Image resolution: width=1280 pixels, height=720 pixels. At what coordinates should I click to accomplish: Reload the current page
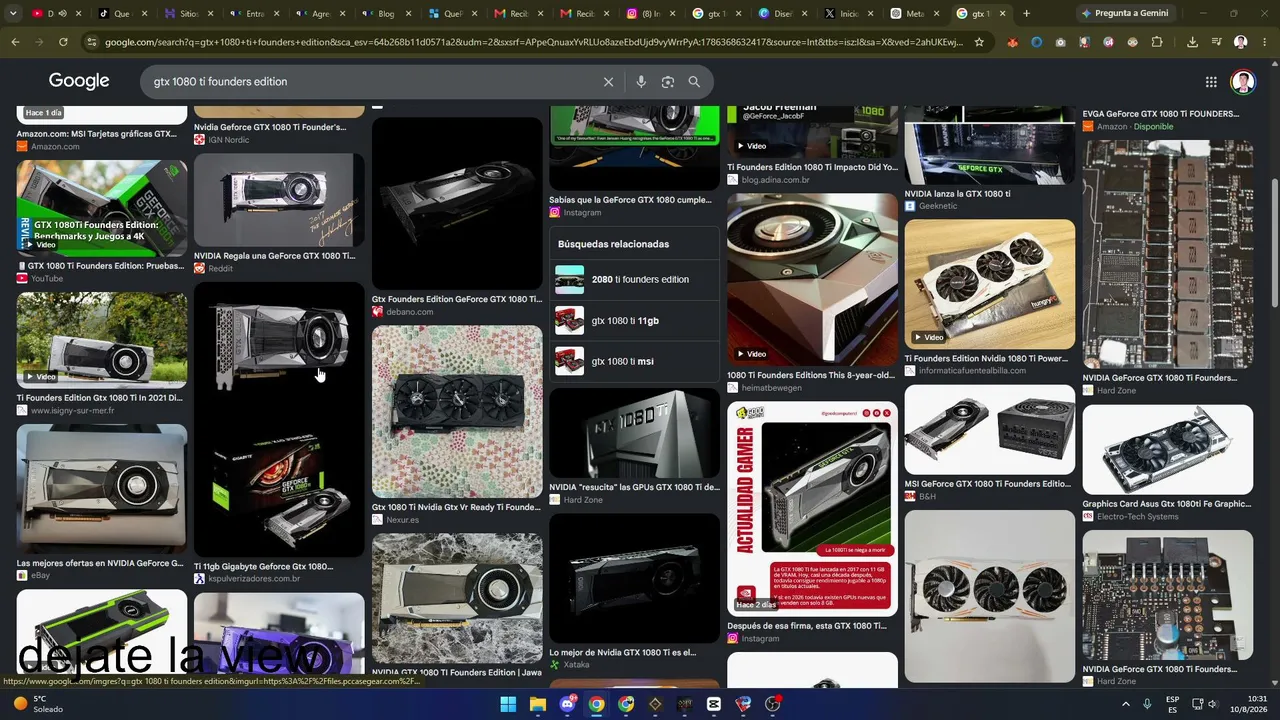click(x=63, y=42)
